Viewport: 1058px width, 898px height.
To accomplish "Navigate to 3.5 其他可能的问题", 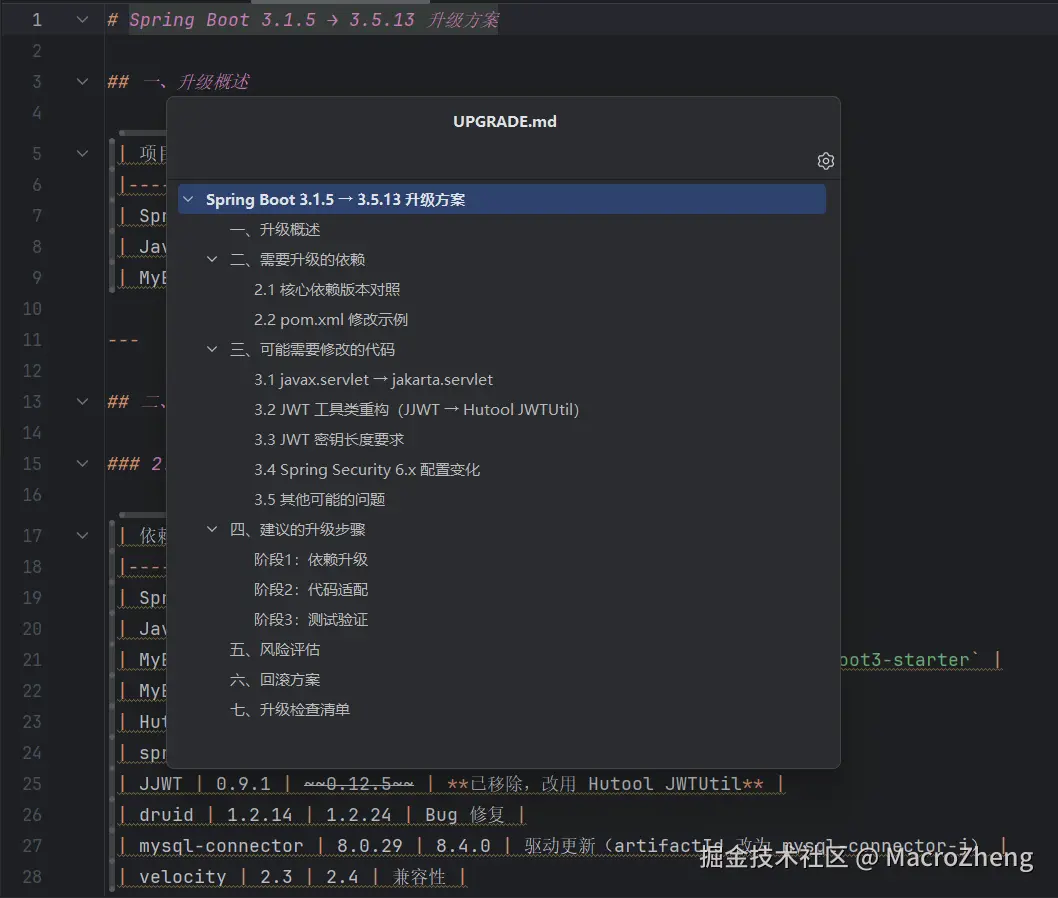I will [319, 500].
